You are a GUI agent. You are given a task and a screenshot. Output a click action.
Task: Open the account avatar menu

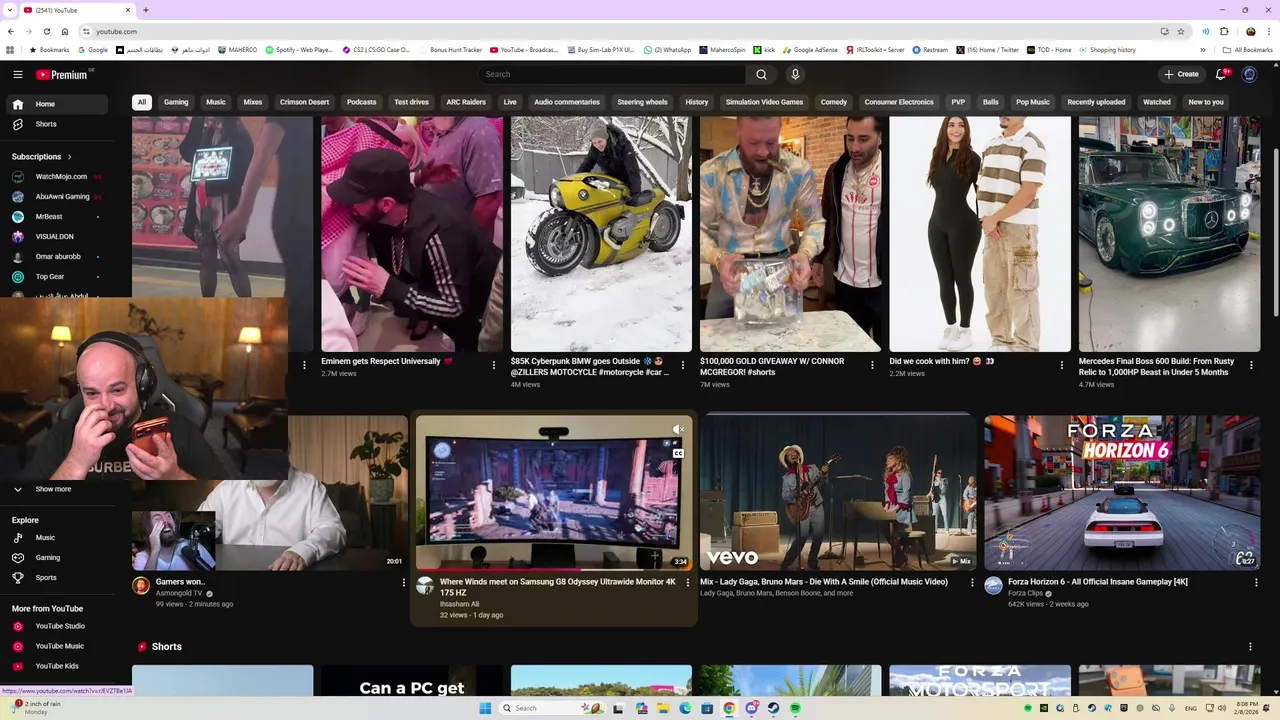[x=1249, y=74]
